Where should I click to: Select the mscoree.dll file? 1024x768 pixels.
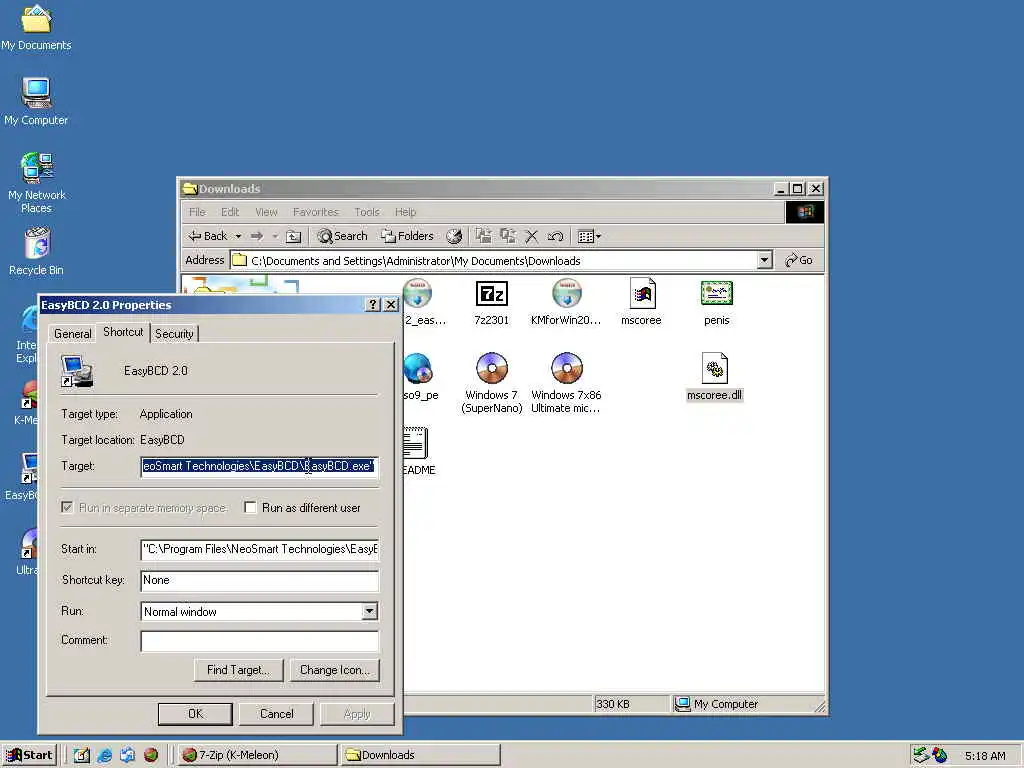714,377
